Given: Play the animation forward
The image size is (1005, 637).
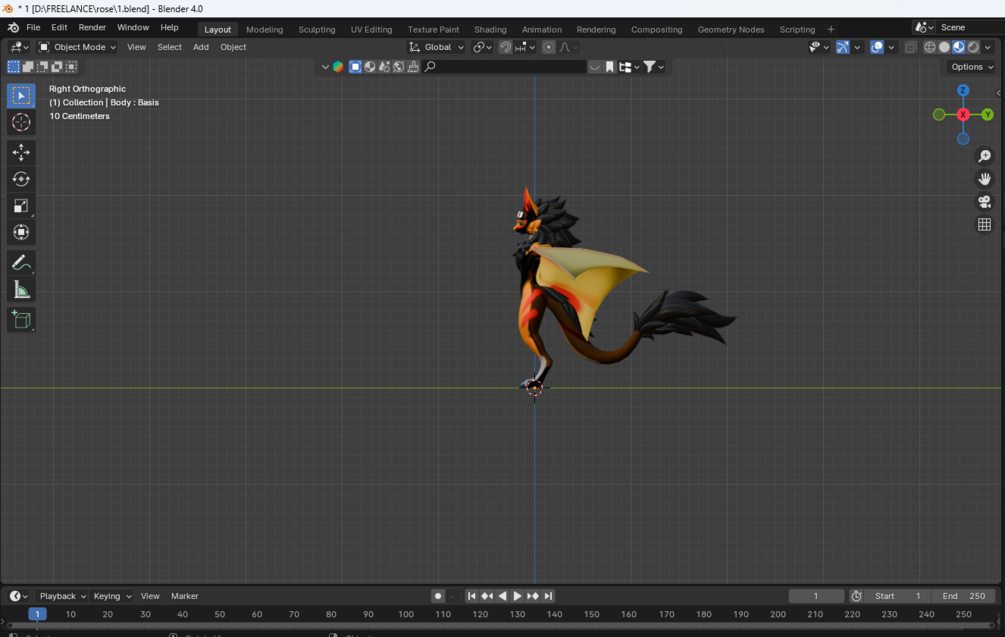Looking at the screenshot, I should coord(517,596).
